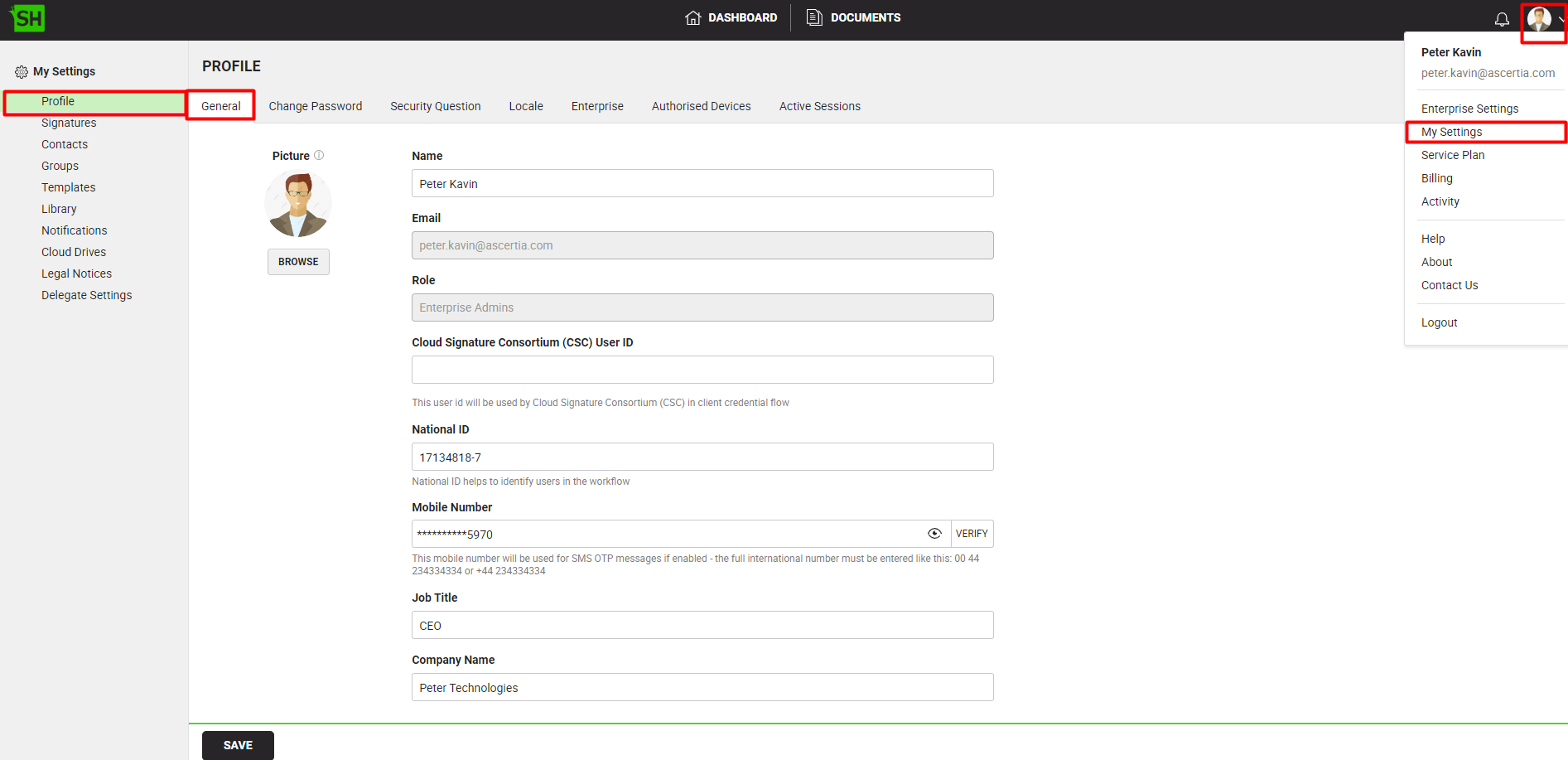
Task: Click the My Settings gear icon
Action: pos(22,72)
